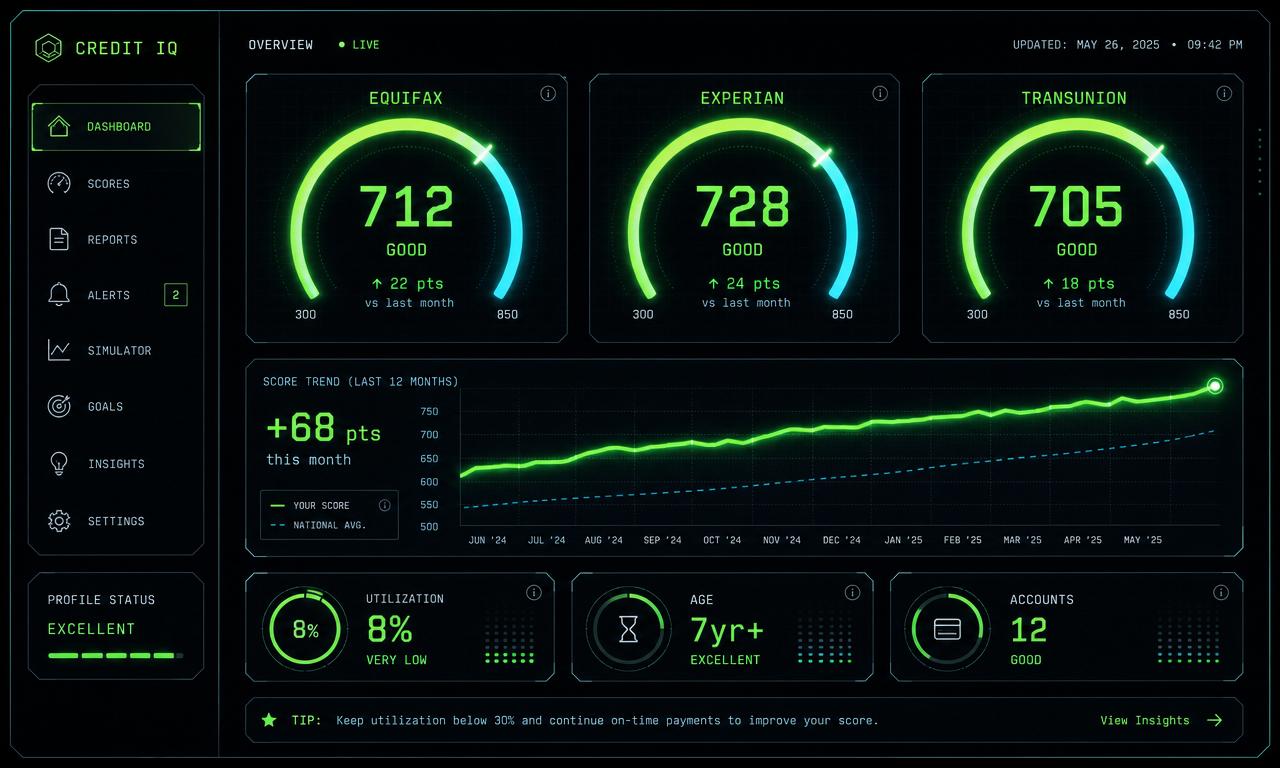Click the Credit IQ title text

[x=127, y=48]
